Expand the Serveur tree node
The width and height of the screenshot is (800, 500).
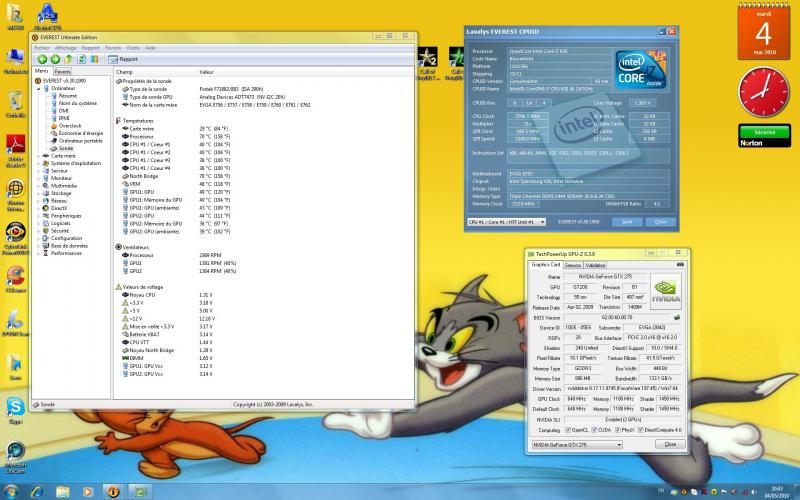click(x=38, y=171)
